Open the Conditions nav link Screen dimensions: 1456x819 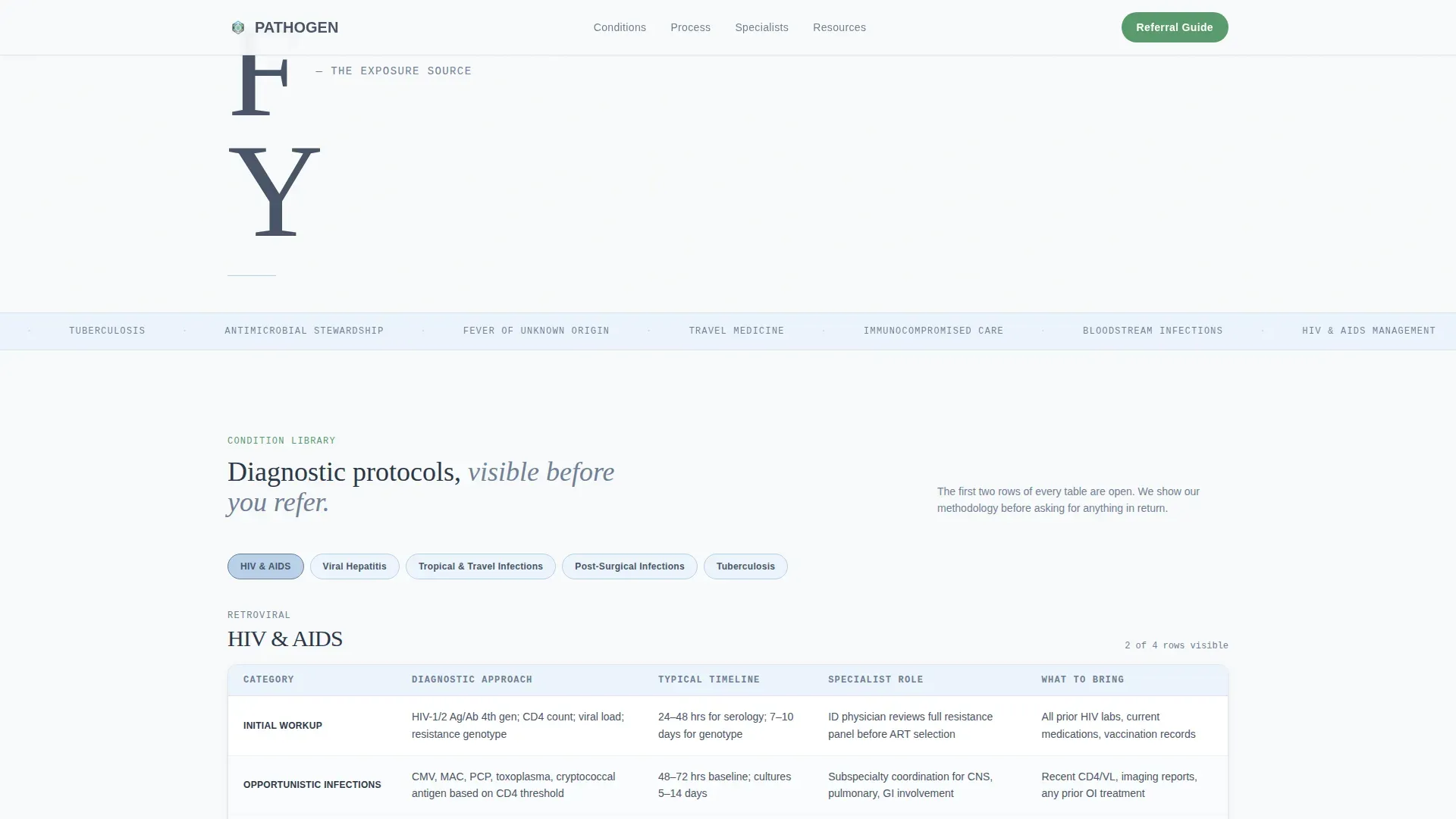[620, 27]
